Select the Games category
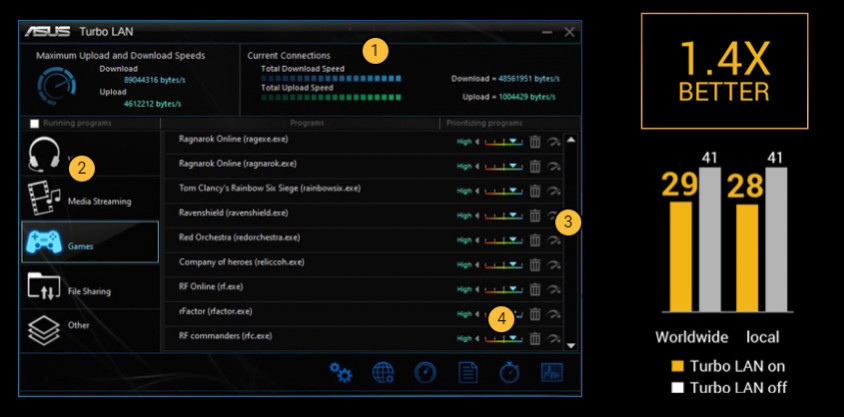 coord(90,242)
